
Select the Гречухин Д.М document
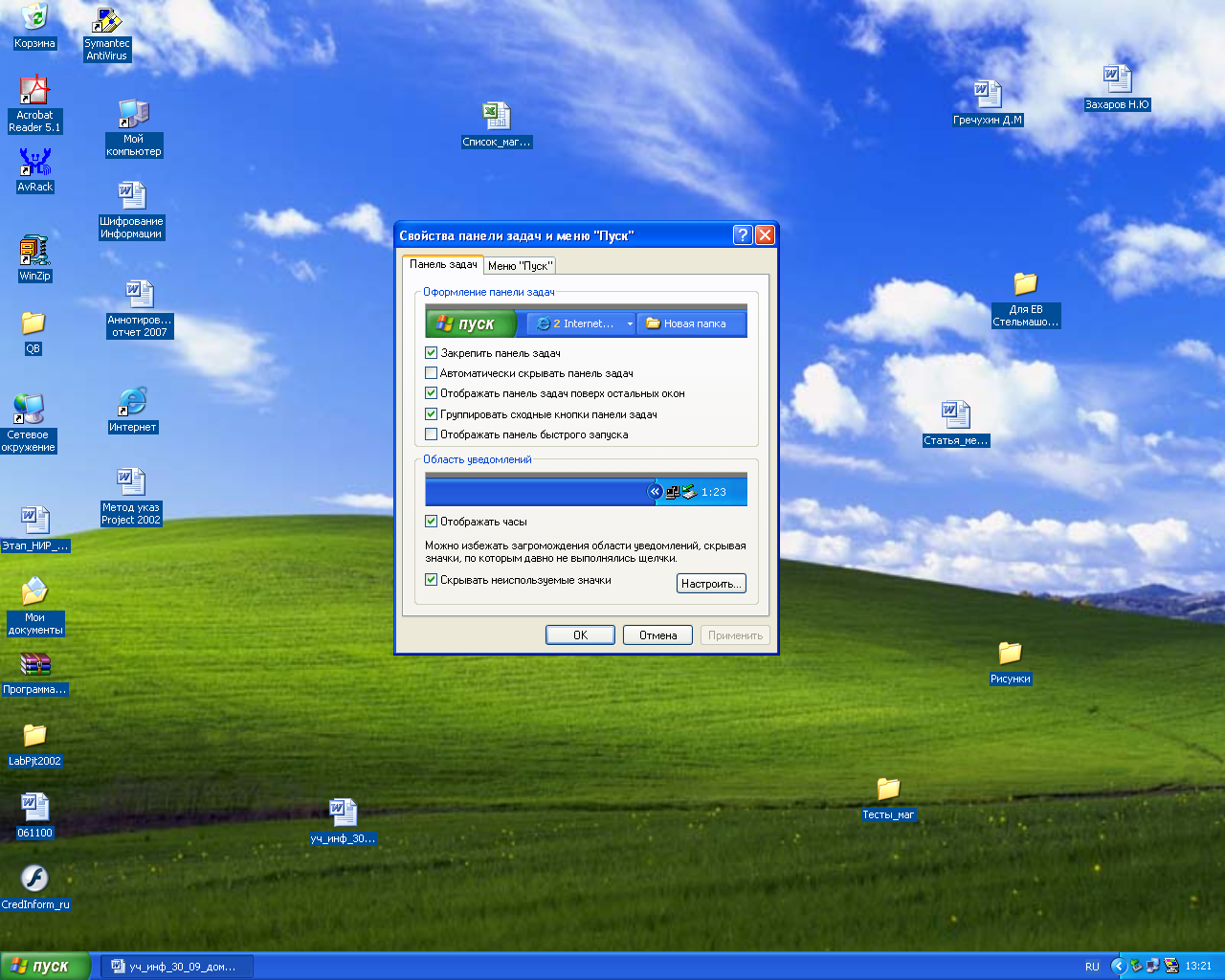(x=988, y=103)
